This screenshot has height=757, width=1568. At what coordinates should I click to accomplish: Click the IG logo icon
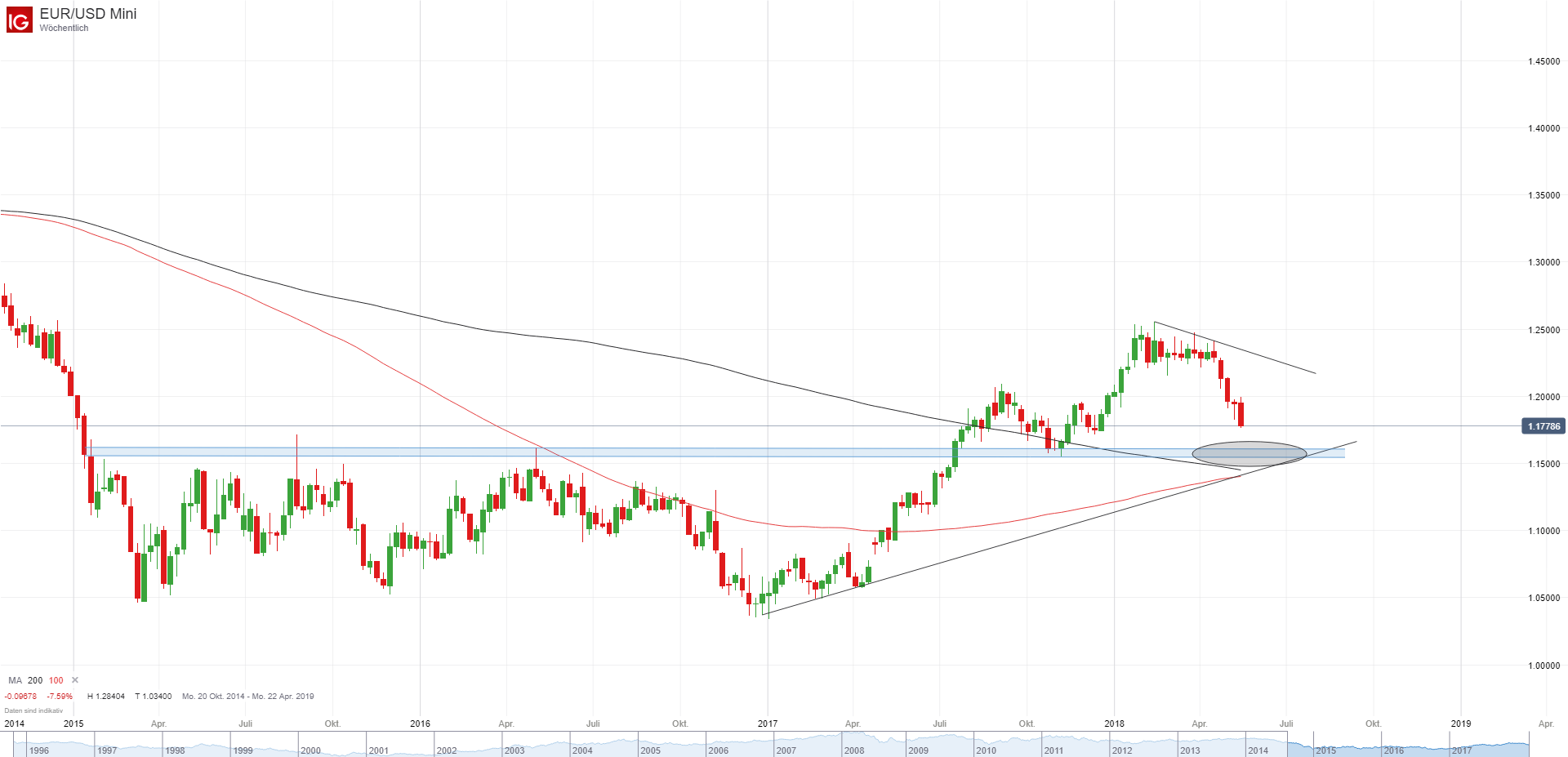(19, 20)
